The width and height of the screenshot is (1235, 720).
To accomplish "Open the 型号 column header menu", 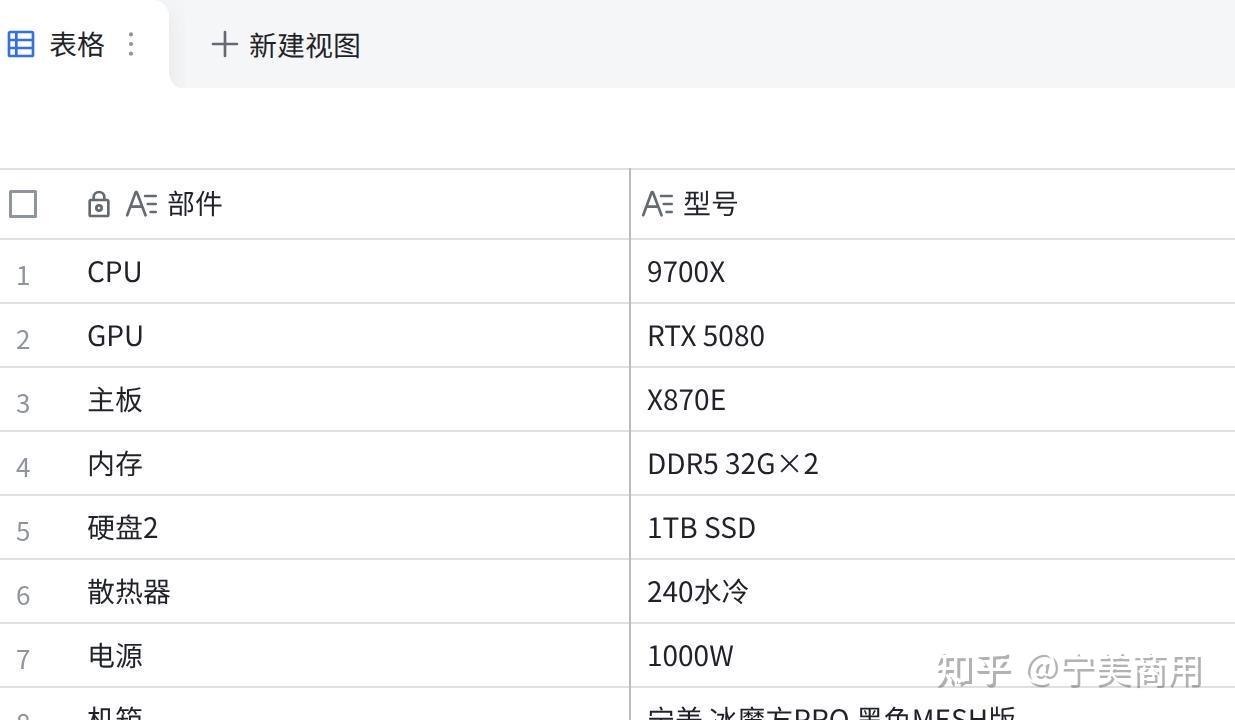I will point(933,204).
